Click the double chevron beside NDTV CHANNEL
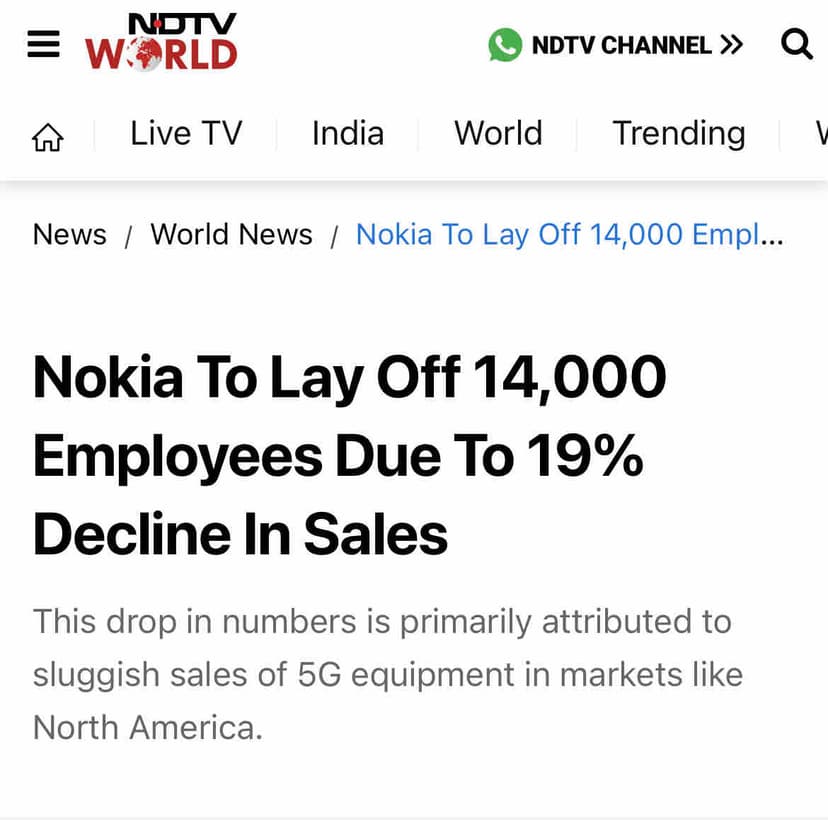 tap(731, 45)
